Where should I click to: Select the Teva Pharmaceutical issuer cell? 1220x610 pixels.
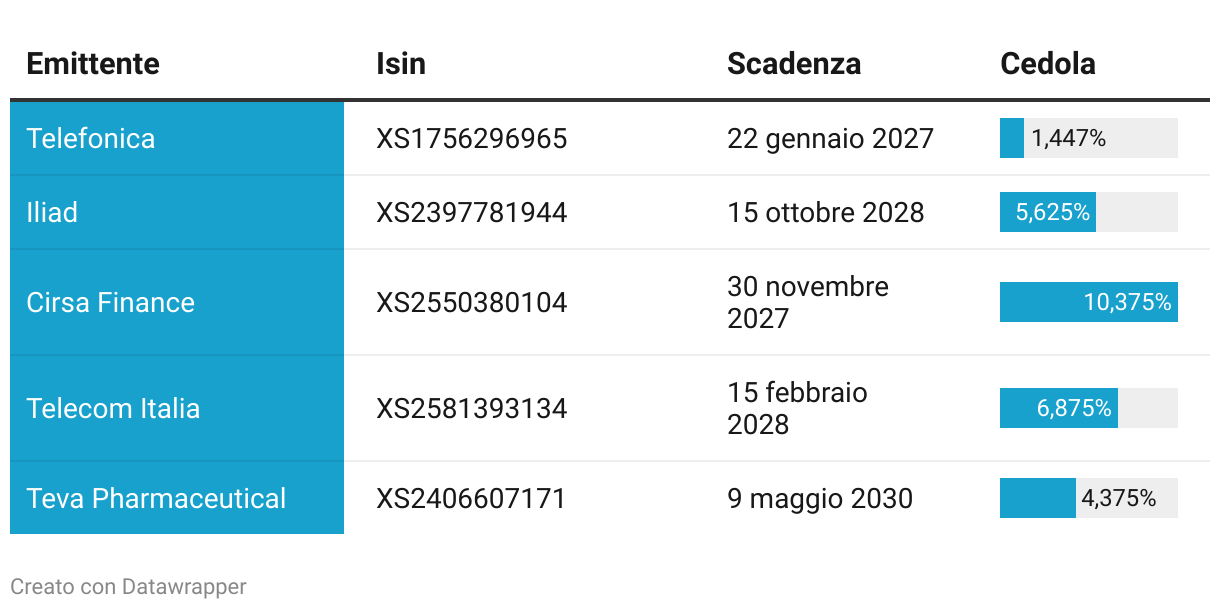tap(177, 498)
